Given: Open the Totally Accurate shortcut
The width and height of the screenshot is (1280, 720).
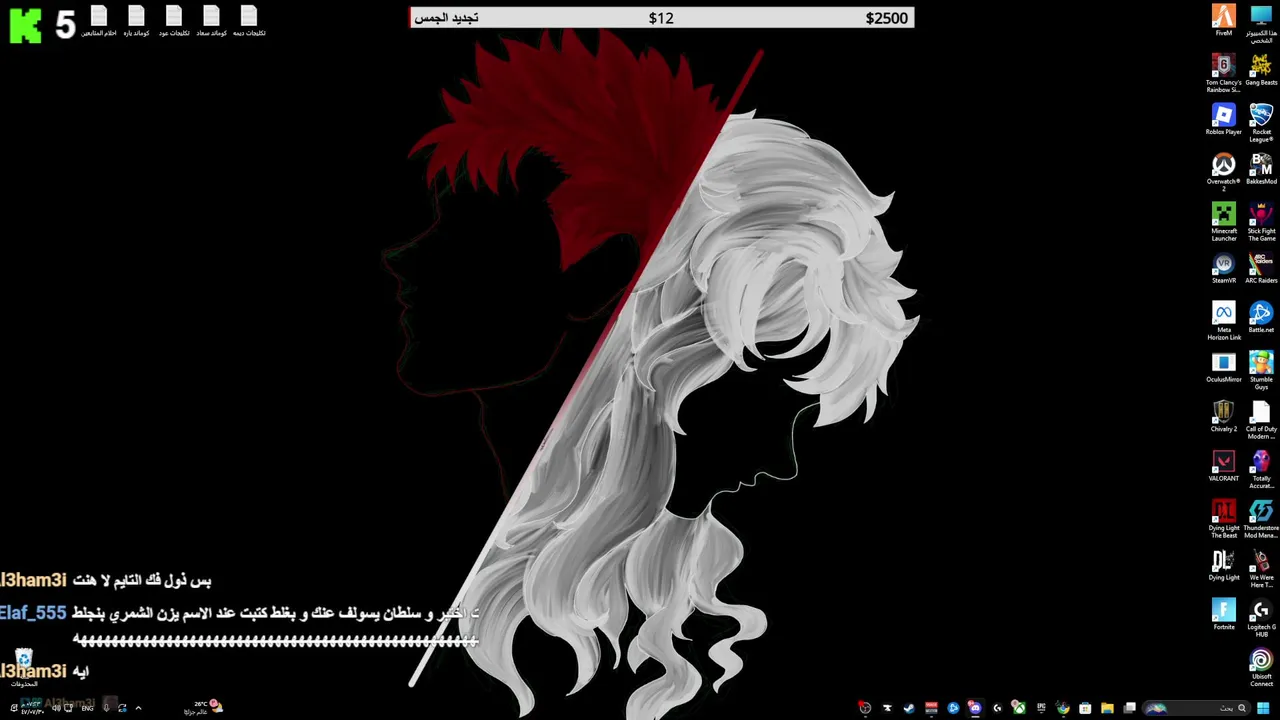Looking at the screenshot, I should coord(1261,469).
